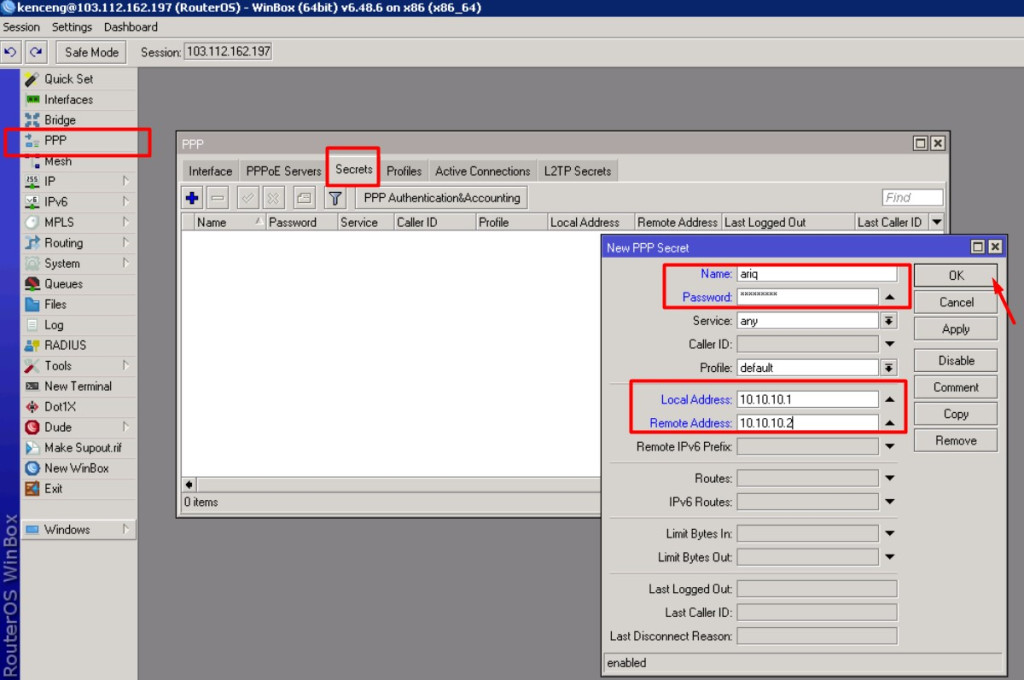Click the Disable X icon in PPP toolbar
The image size is (1024, 680).
point(273,198)
